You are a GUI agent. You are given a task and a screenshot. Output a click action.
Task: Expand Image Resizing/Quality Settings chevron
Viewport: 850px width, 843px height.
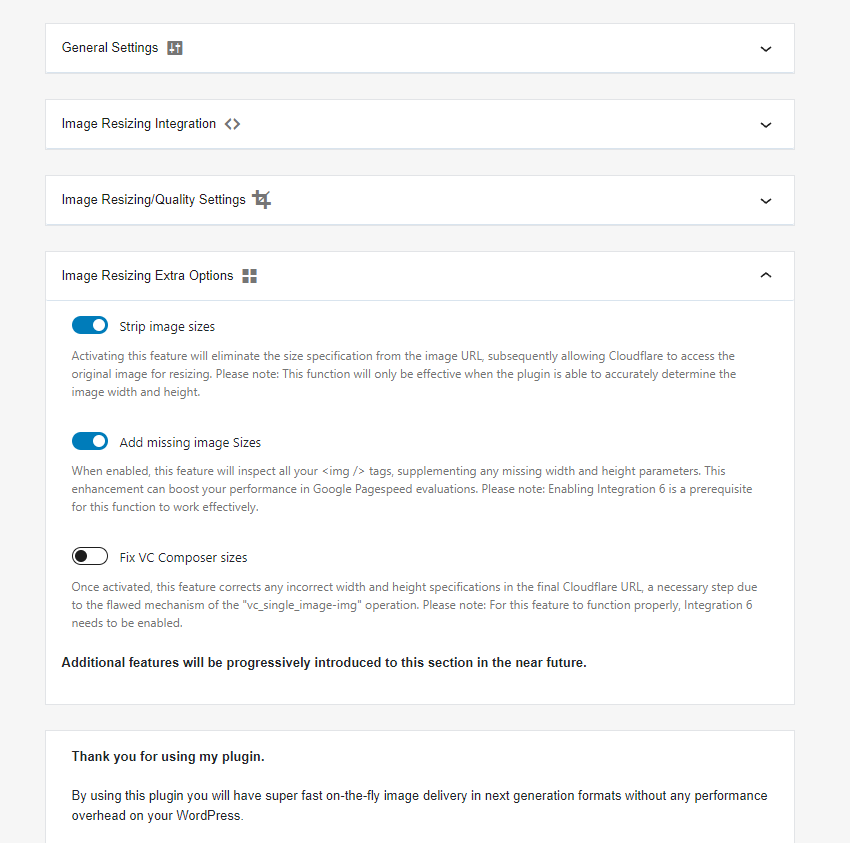(x=765, y=201)
